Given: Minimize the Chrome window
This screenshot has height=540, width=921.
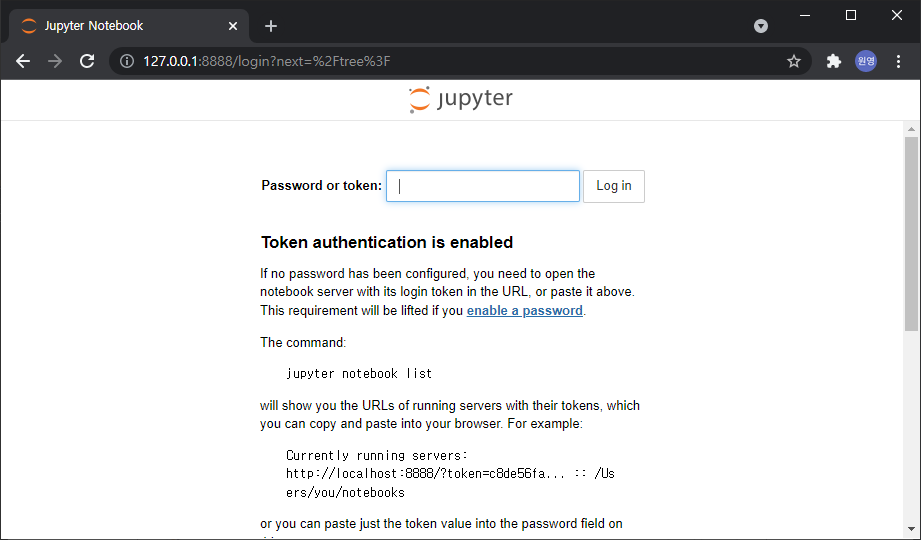Looking at the screenshot, I should click(805, 15).
